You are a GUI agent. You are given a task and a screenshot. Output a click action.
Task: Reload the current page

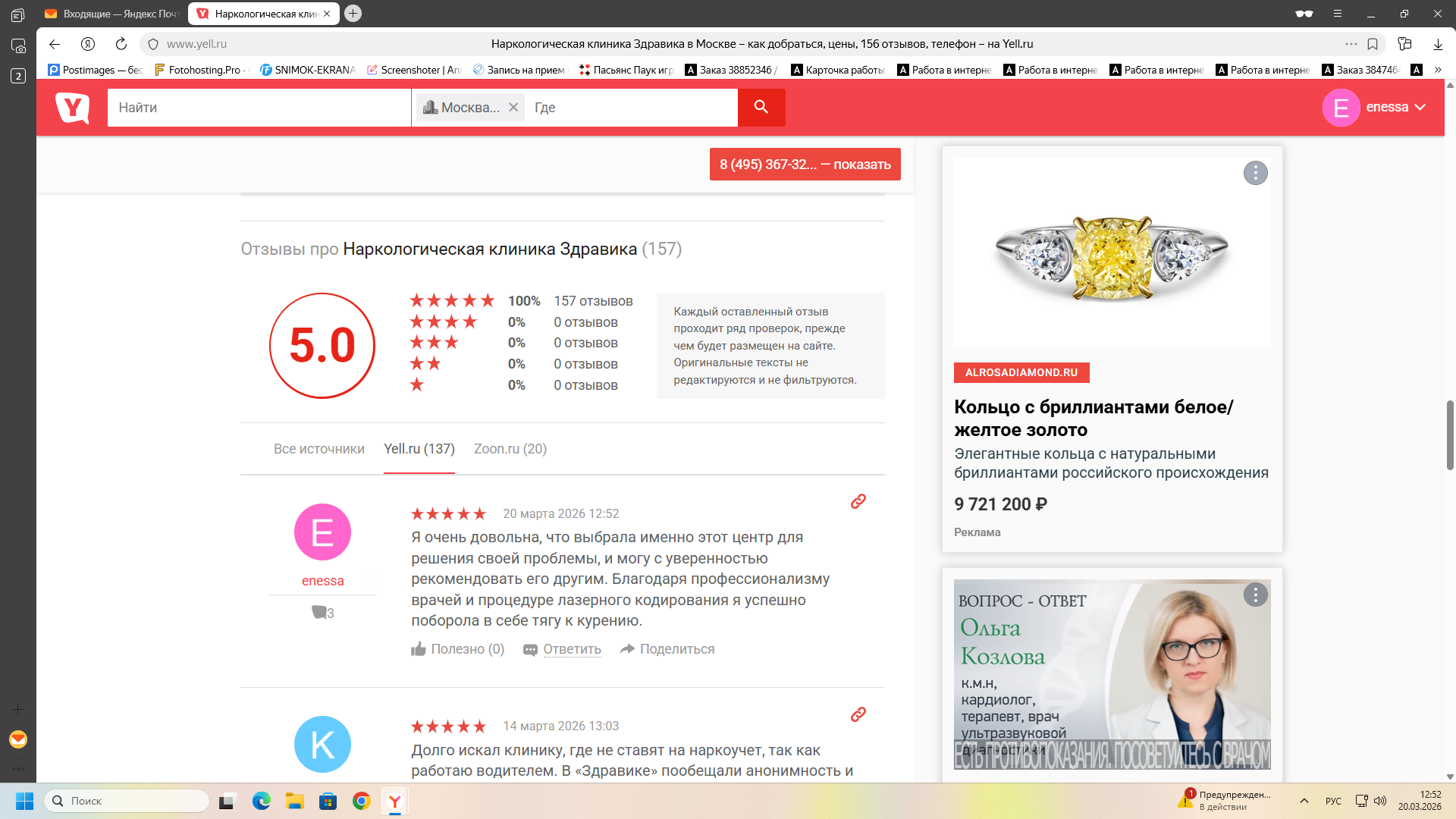click(x=121, y=44)
